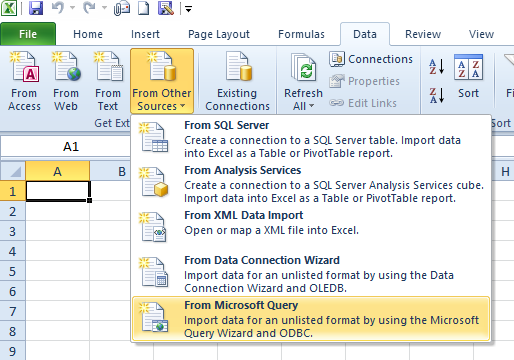Image resolution: width=514 pixels, height=360 pixels.
Task: Click cell A1
Action: 58,191
